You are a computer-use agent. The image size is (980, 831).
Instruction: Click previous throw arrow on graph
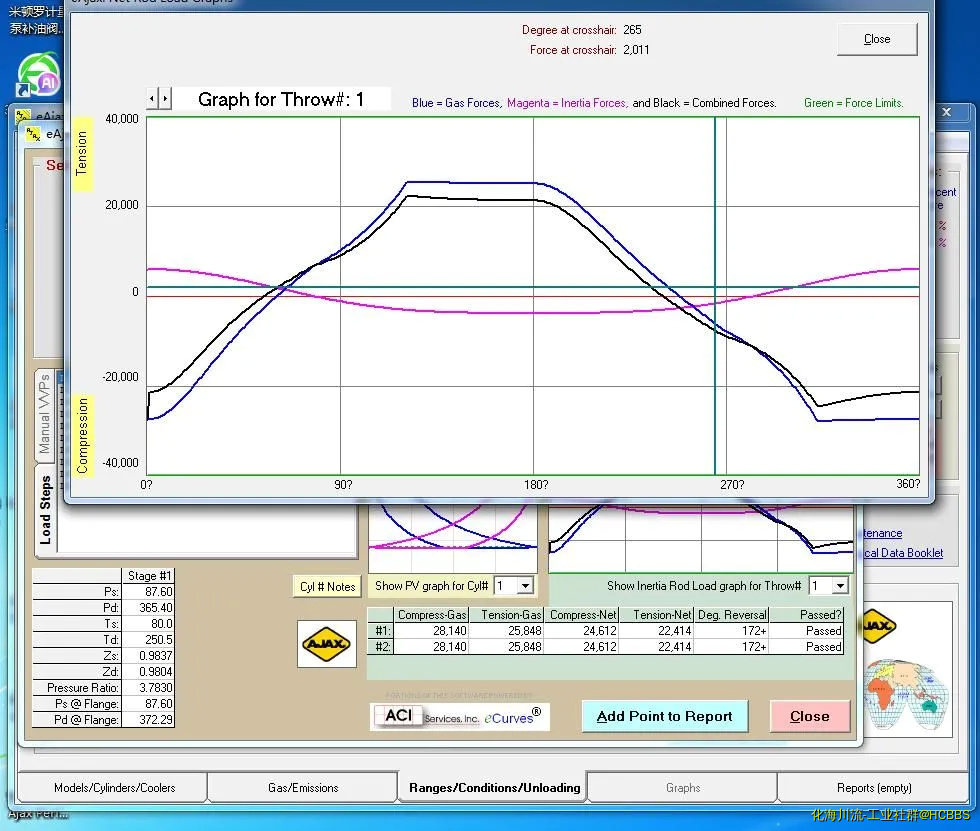coord(152,98)
